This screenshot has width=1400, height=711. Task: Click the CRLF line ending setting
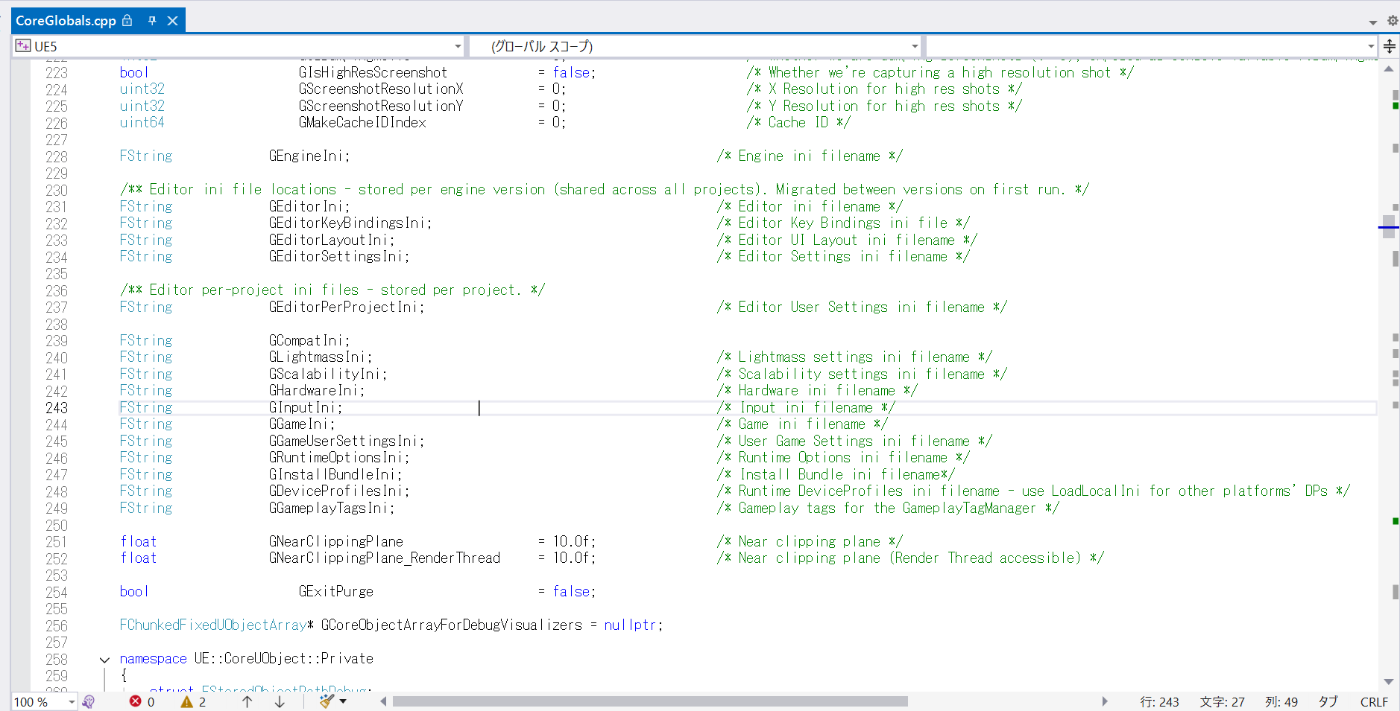click(1374, 702)
